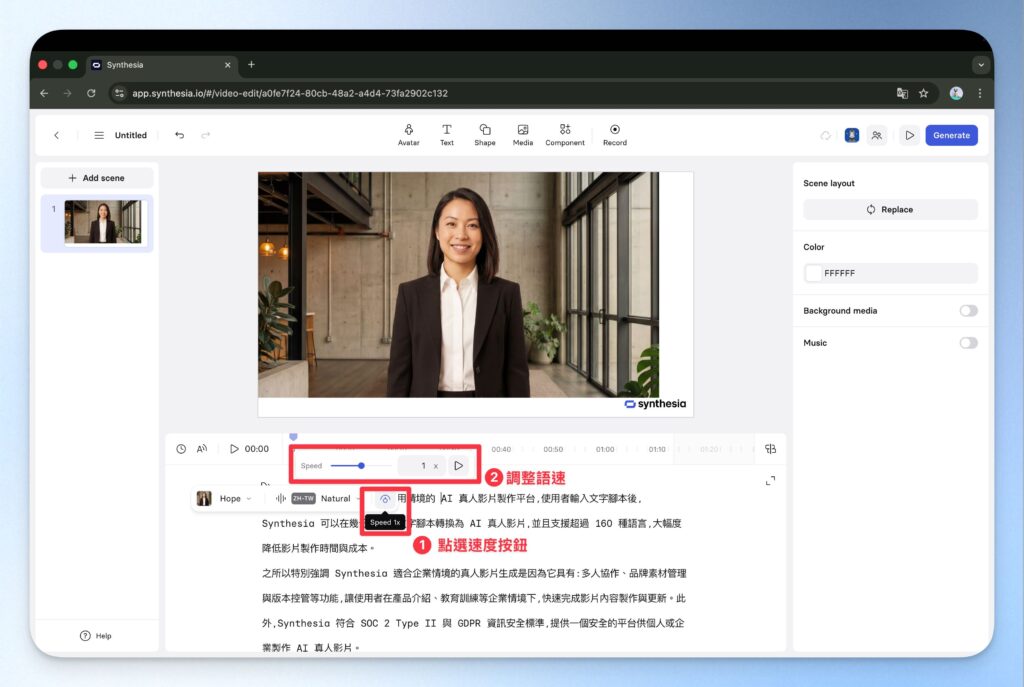Open the hamburger menu beside Untitled
The width and height of the screenshot is (1024, 687).
point(99,135)
